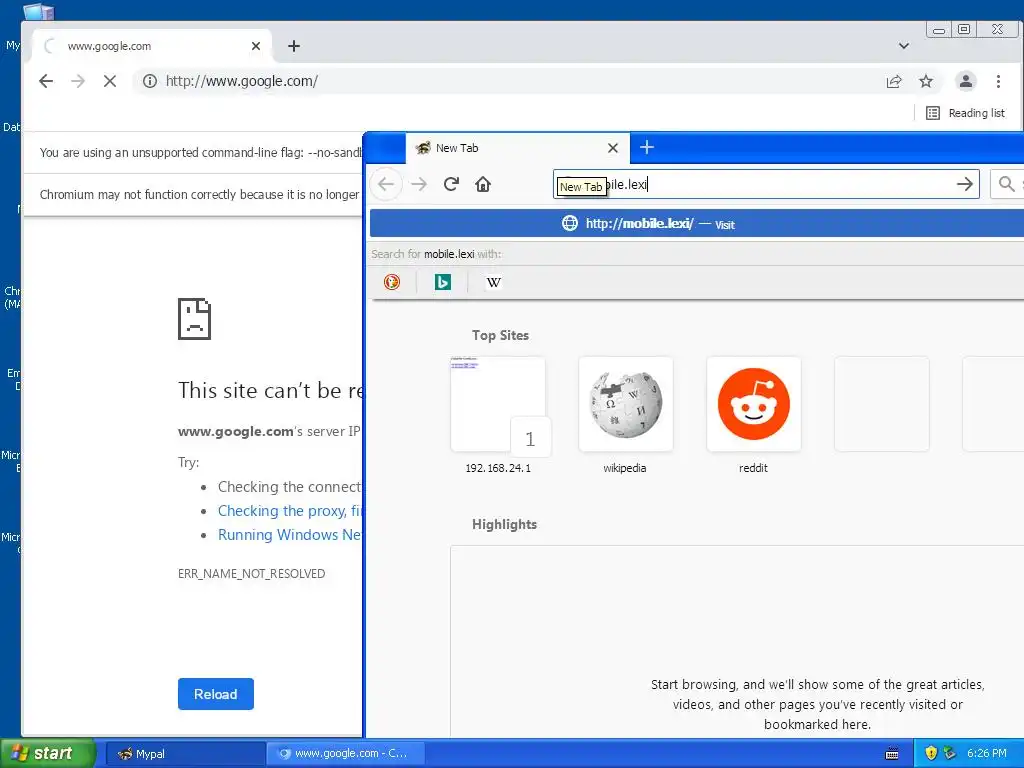Image resolution: width=1024 pixels, height=768 pixels.
Task: Open a new tab in Mypal
Action: [x=647, y=148]
